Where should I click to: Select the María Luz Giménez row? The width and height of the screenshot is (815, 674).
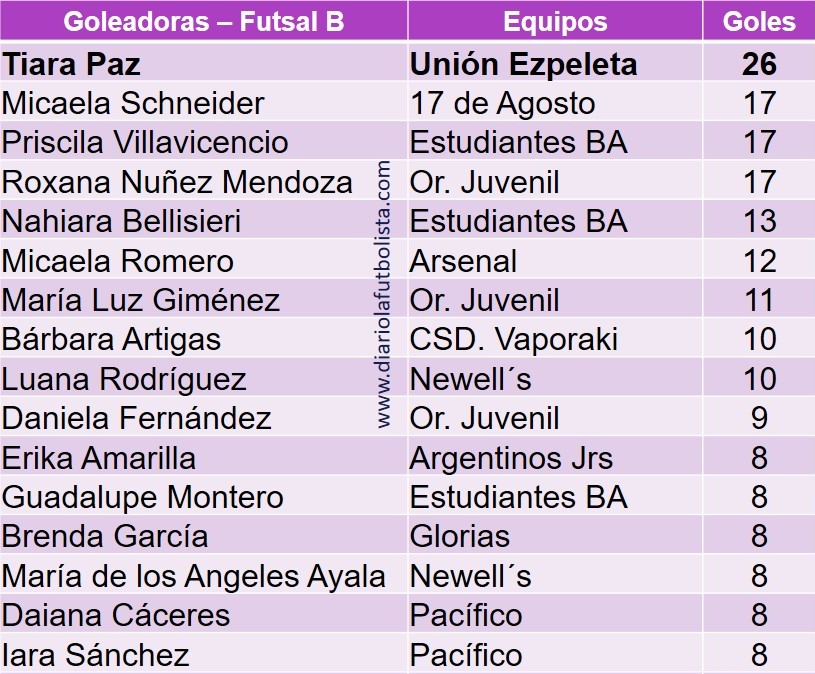point(408,300)
